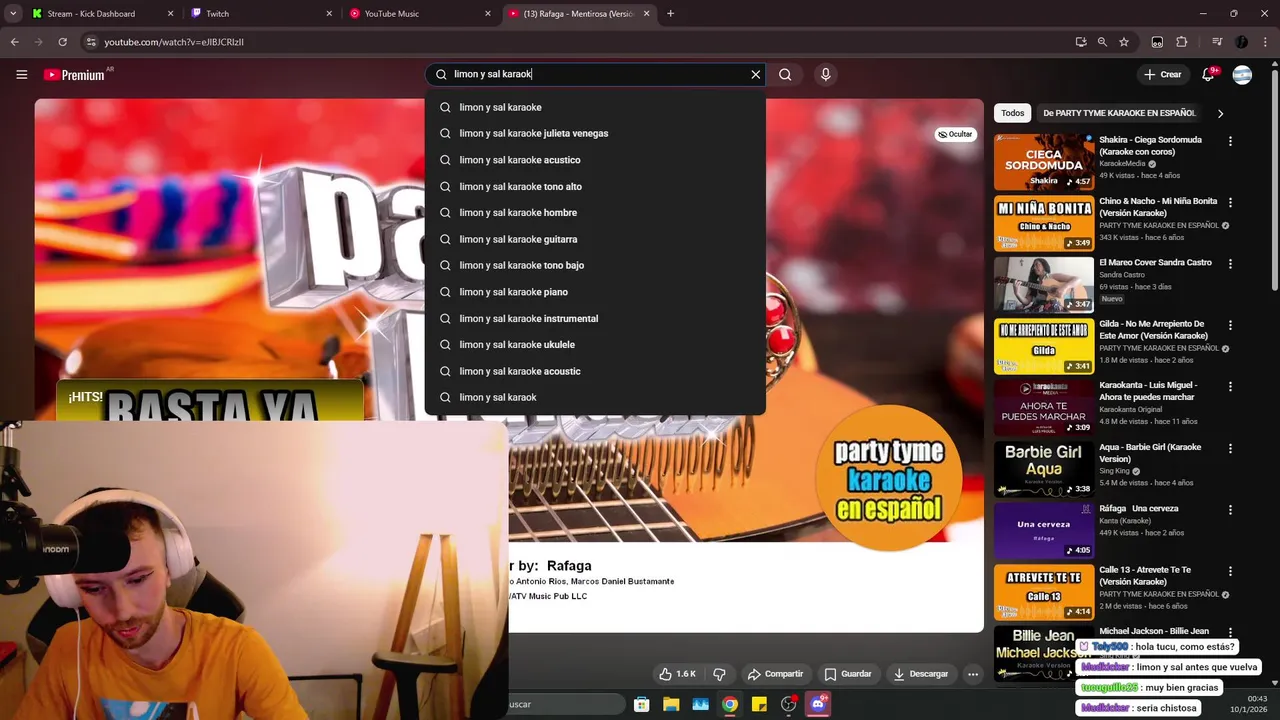Select the Todos filter chip
The height and width of the screenshot is (720, 1280).
[1012, 113]
